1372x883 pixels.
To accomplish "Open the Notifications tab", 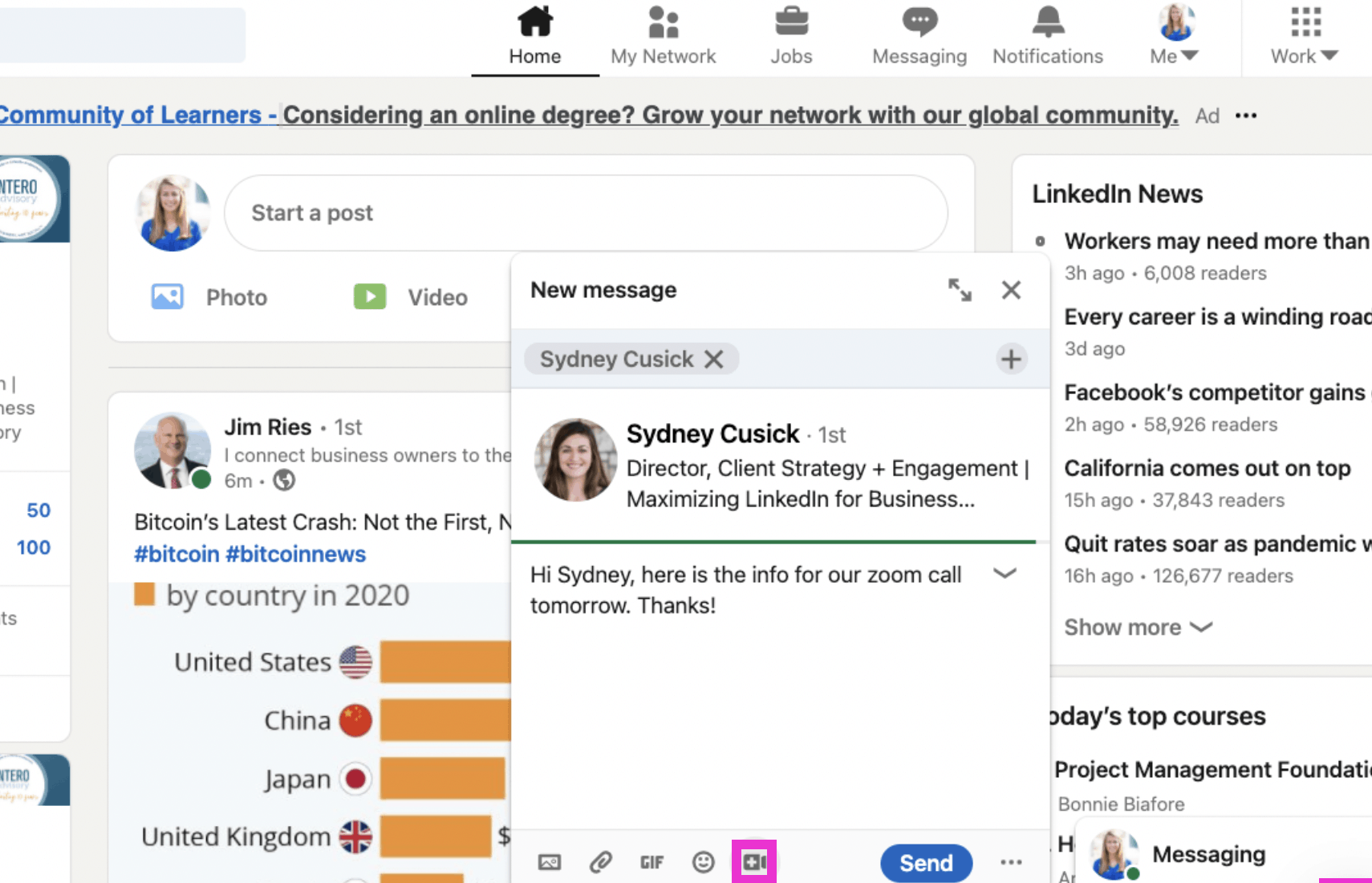I will click(1048, 36).
